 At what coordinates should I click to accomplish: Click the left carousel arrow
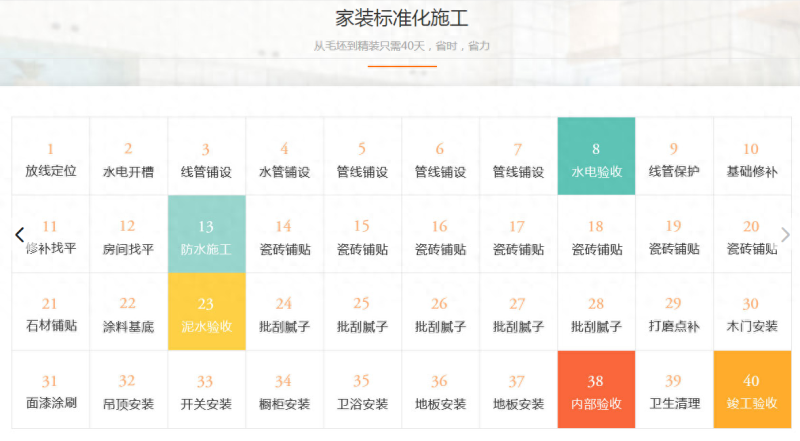tap(19, 235)
